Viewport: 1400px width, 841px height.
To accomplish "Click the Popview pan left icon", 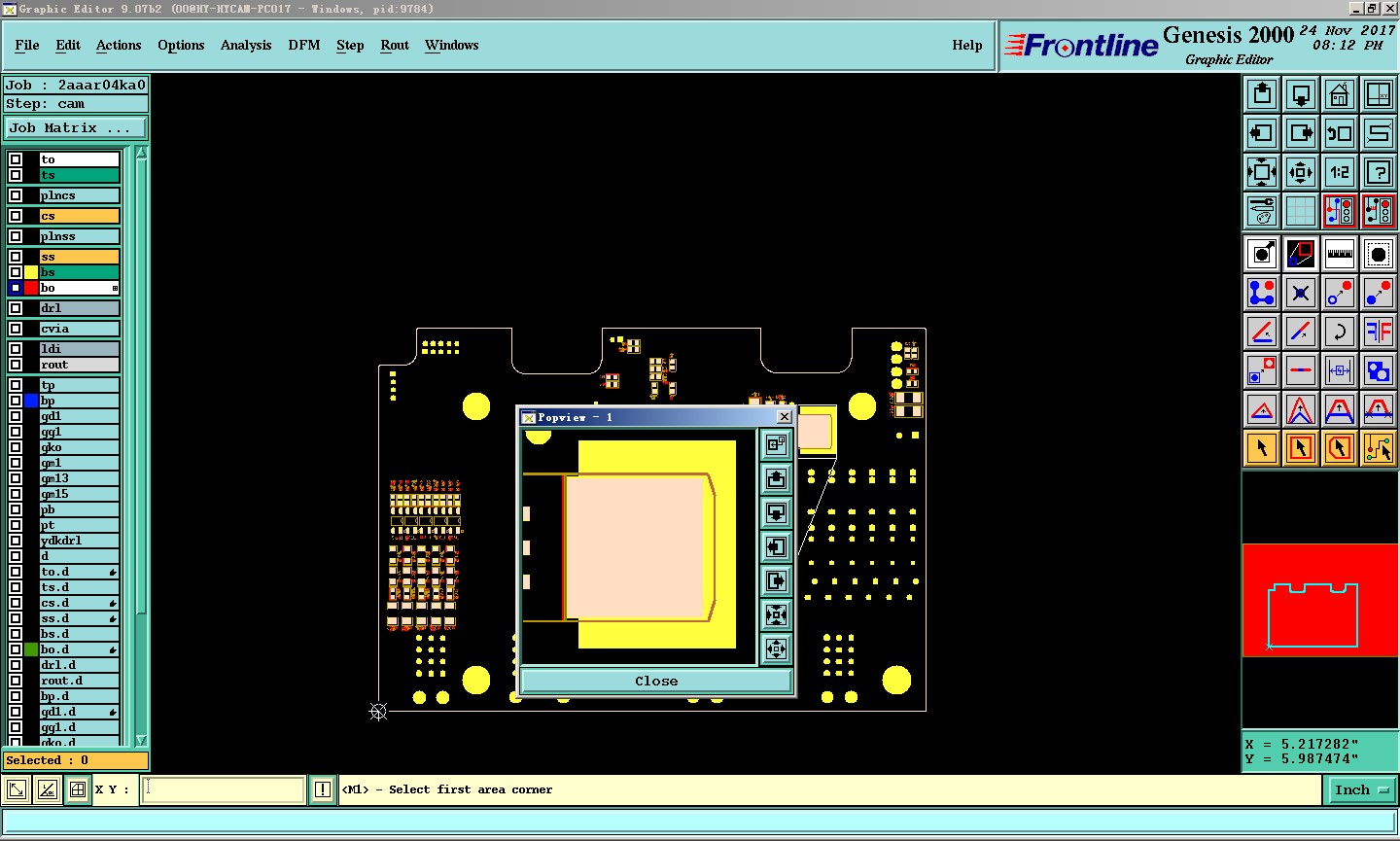I will point(776,546).
